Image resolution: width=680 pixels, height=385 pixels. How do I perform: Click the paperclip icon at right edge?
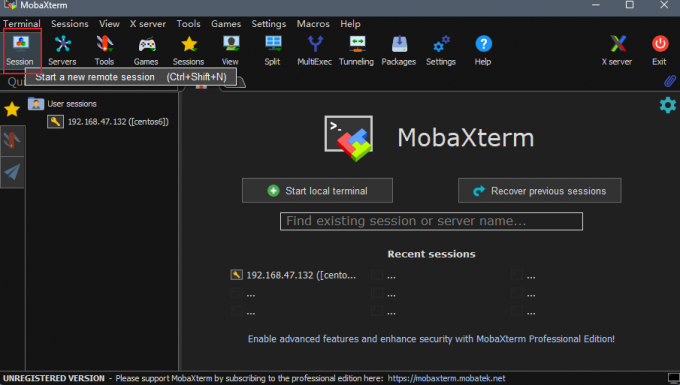[670, 81]
